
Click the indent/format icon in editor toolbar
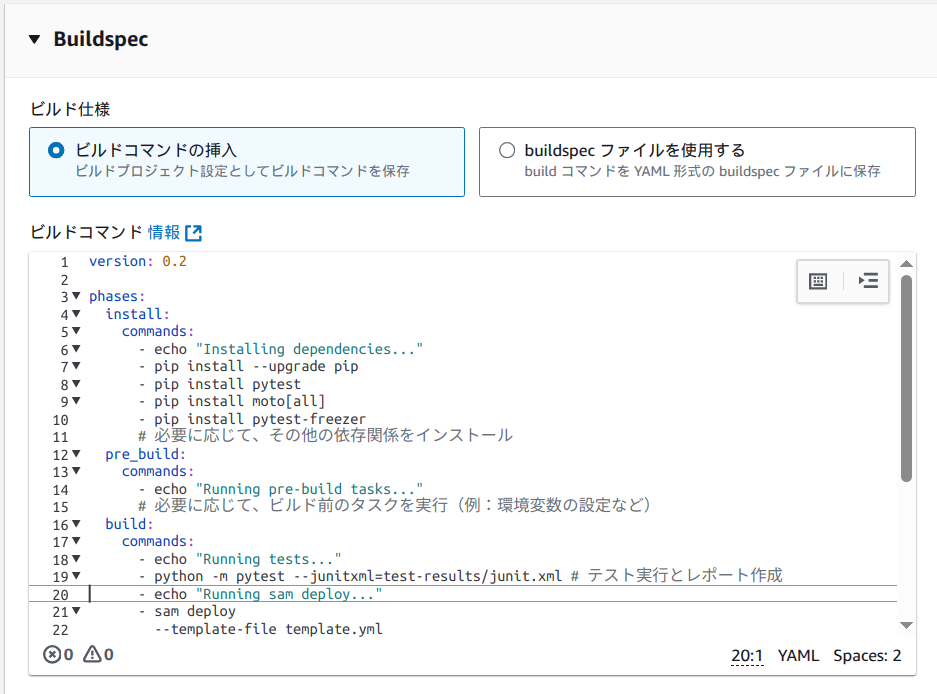tap(868, 281)
